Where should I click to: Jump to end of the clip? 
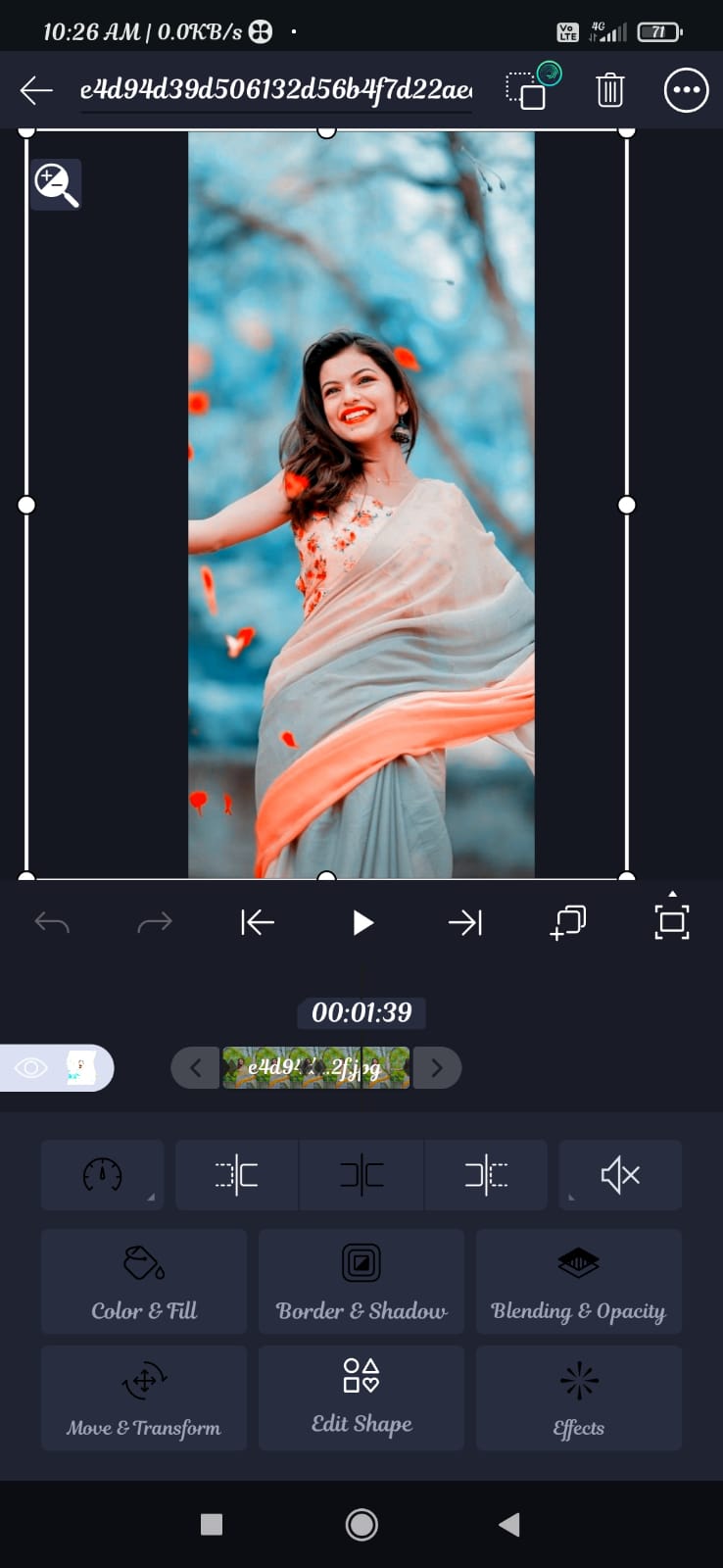[x=464, y=922]
